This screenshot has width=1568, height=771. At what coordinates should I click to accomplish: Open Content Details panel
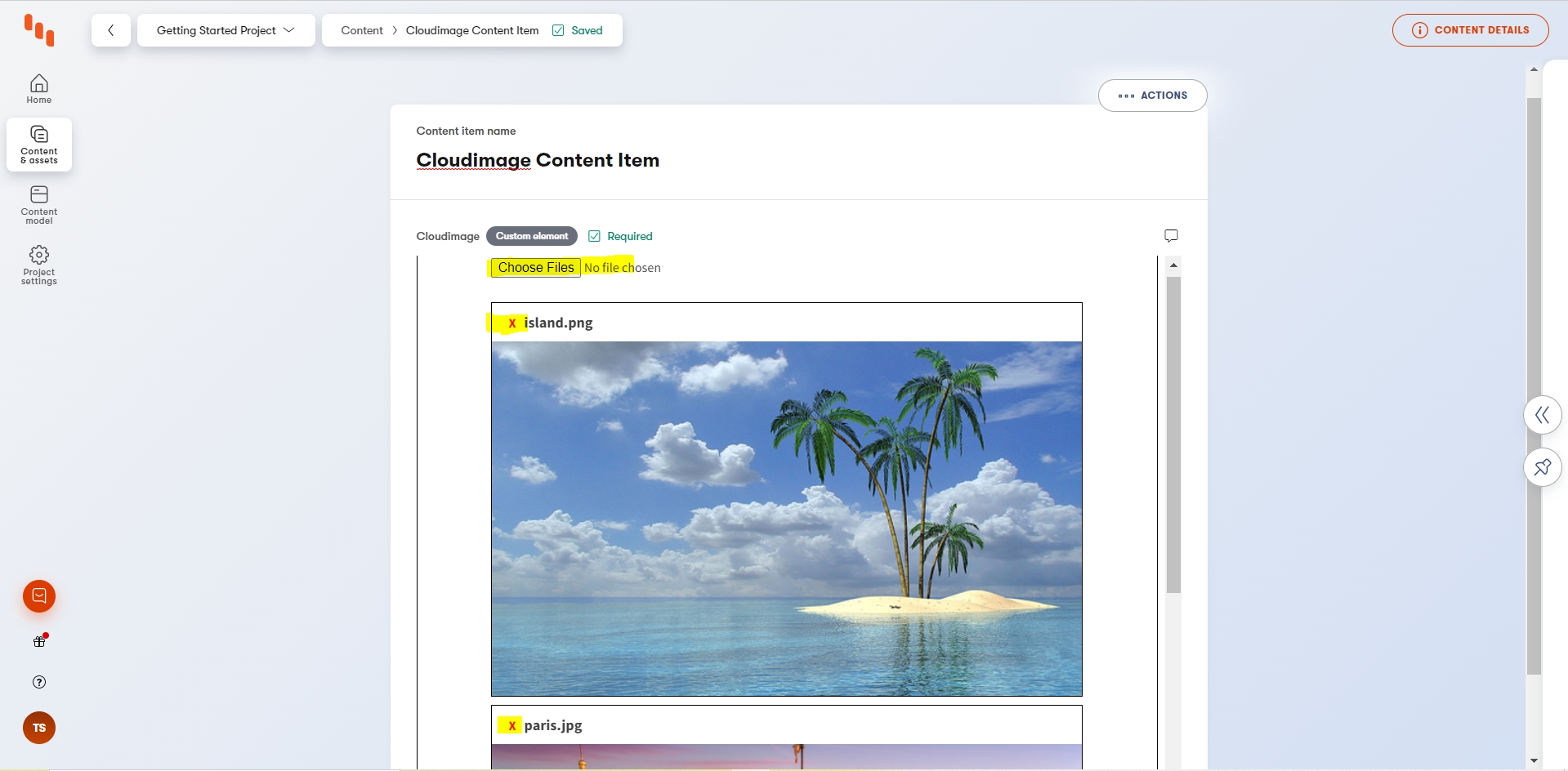1470,30
